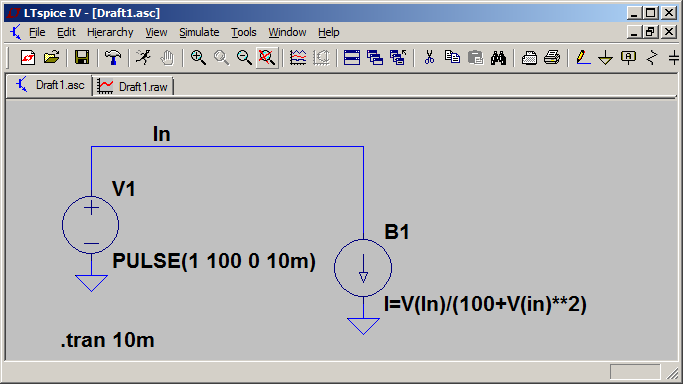Screen dimensions: 683x384
Task: Select the Draw Wire pencil tool
Action: tap(583, 57)
